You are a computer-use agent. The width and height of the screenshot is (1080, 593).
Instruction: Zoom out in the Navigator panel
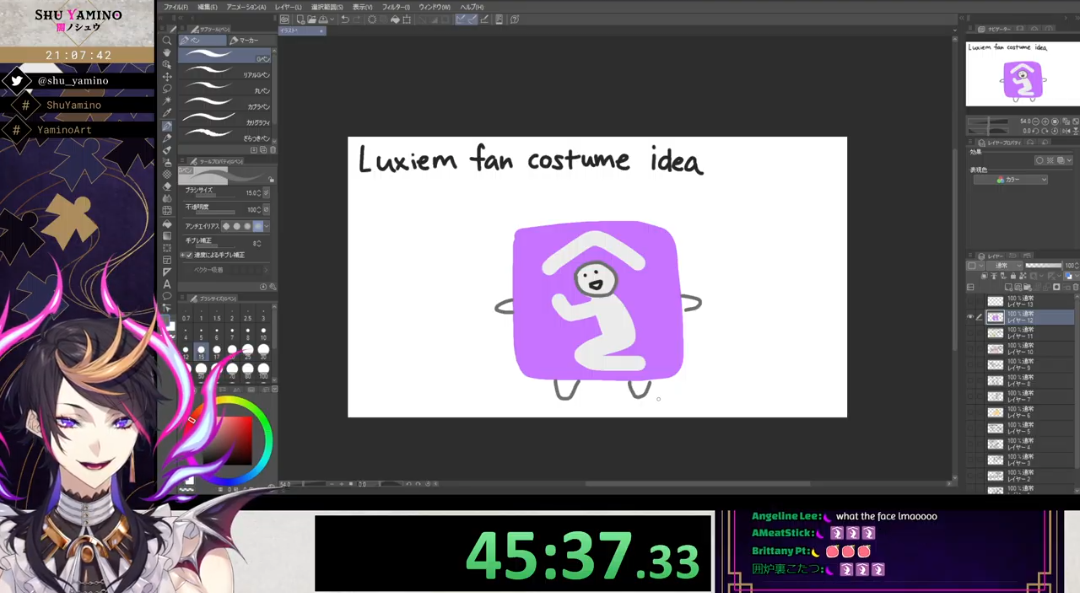1036,121
